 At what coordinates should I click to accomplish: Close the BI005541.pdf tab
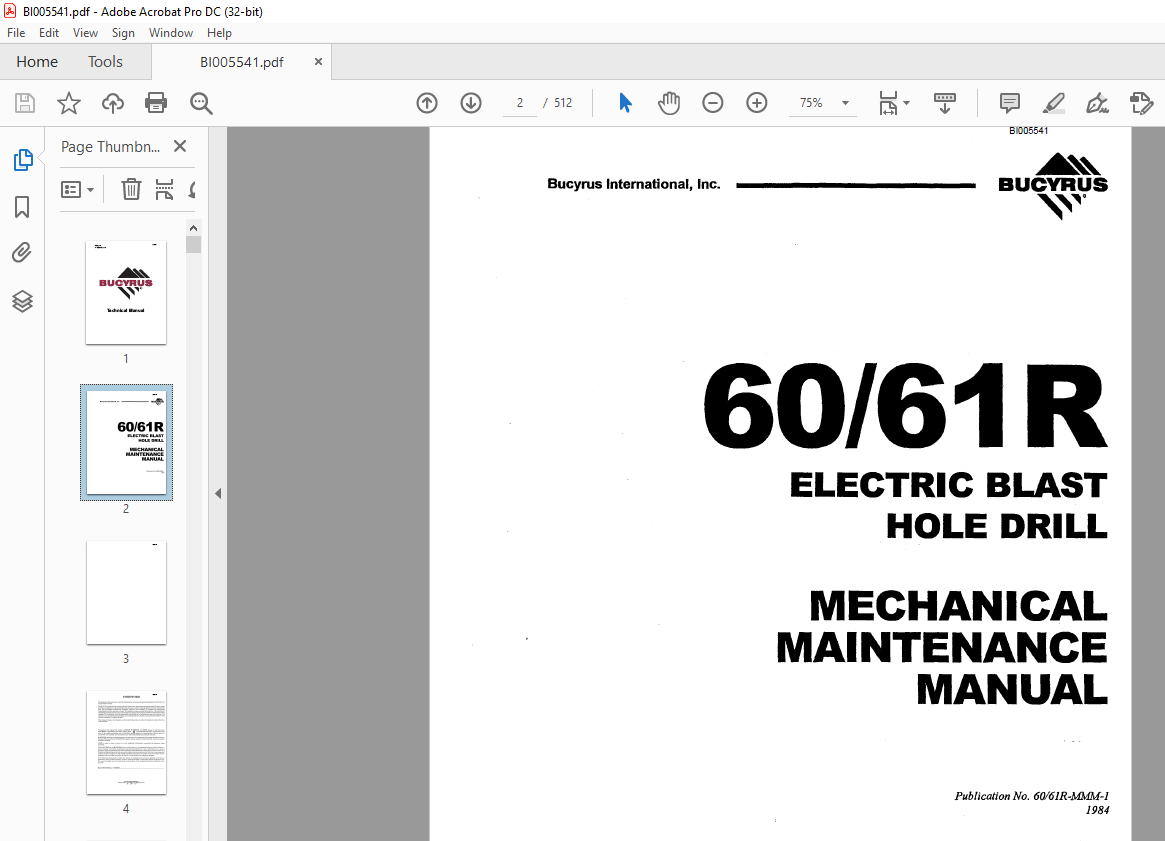(x=318, y=62)
